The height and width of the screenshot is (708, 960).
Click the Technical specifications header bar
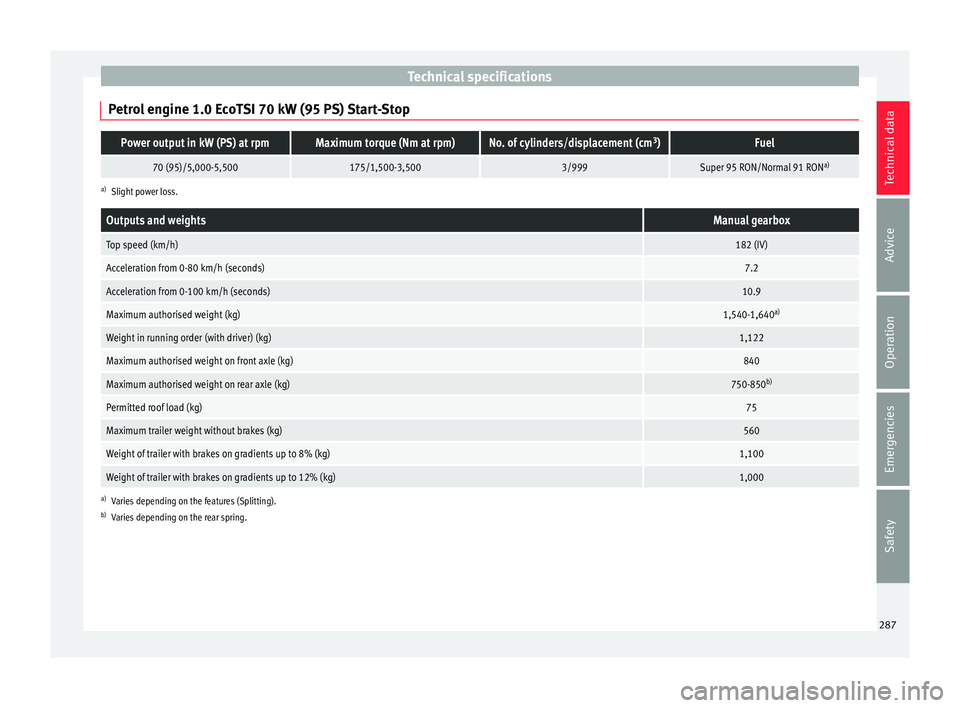479,76
